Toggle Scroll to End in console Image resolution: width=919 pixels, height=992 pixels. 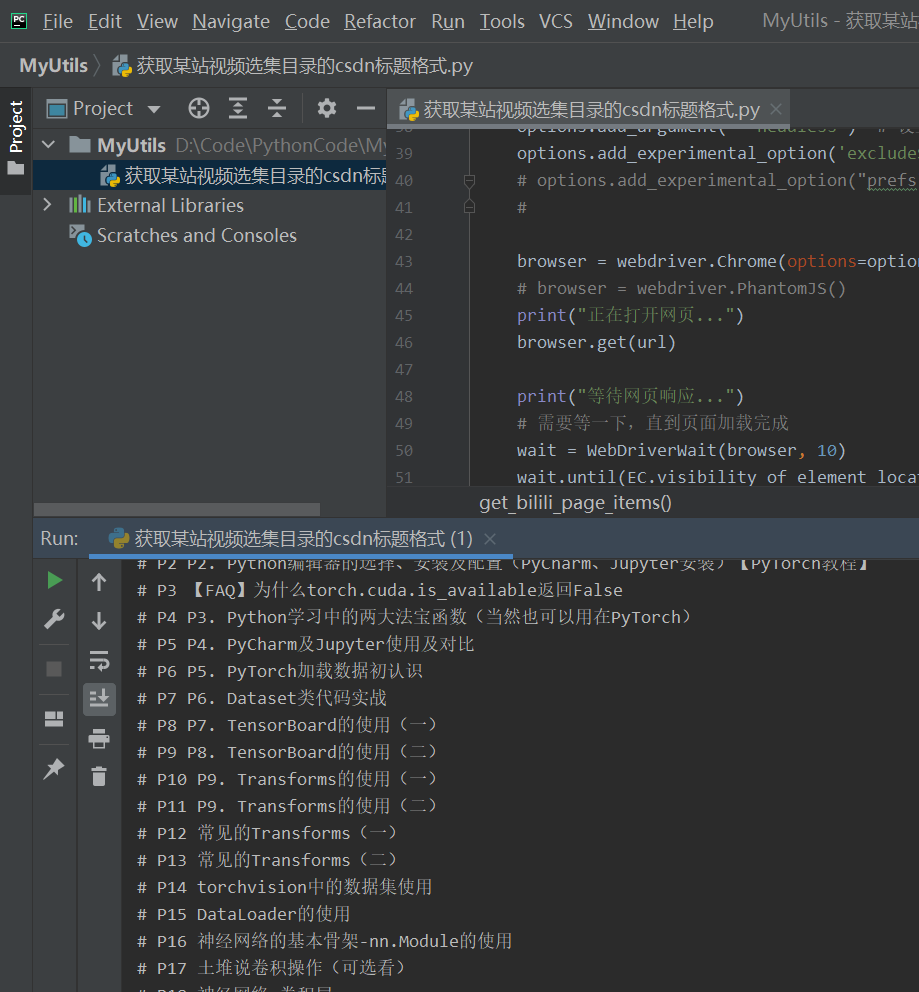99,699
